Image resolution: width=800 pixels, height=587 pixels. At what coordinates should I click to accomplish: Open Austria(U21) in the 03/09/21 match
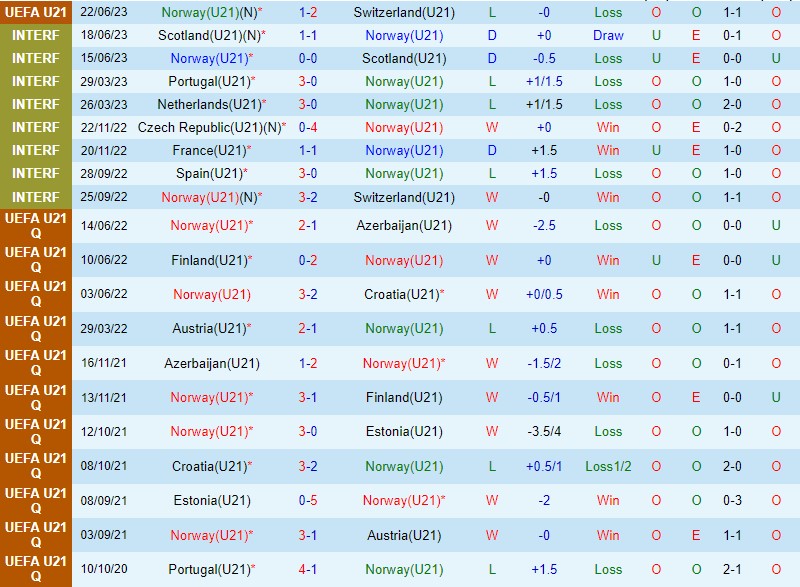404,535
